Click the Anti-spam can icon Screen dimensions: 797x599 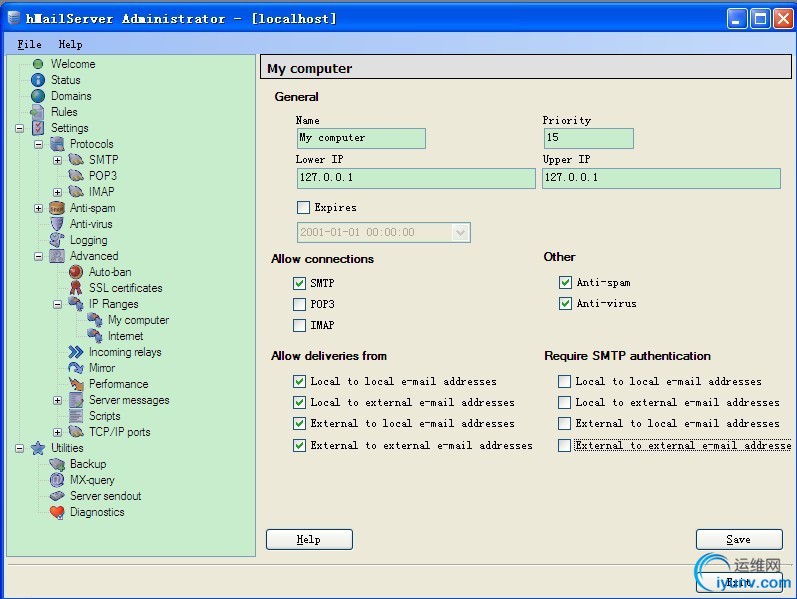point(57,208)
